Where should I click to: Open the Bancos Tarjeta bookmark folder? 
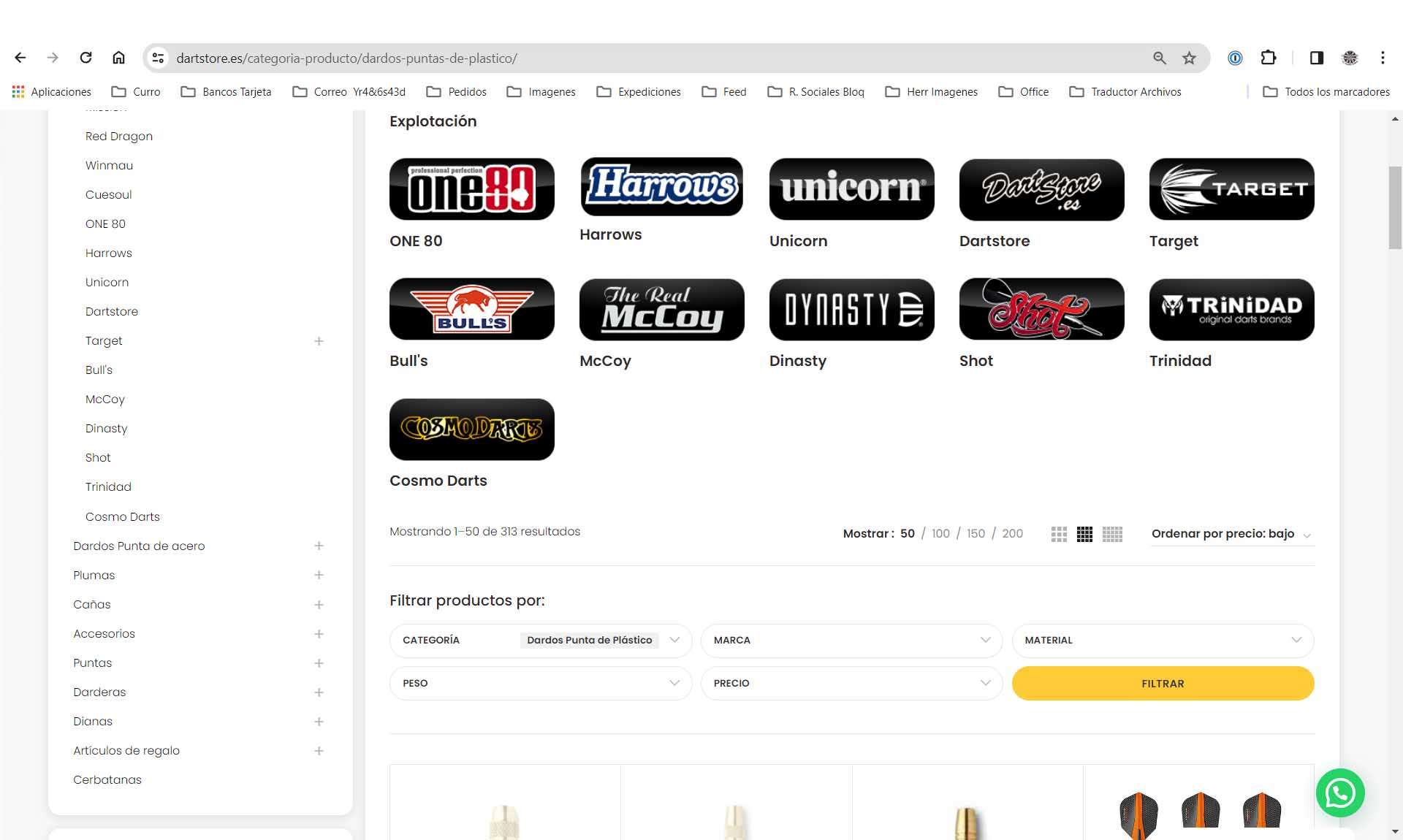tap(226, 91)
